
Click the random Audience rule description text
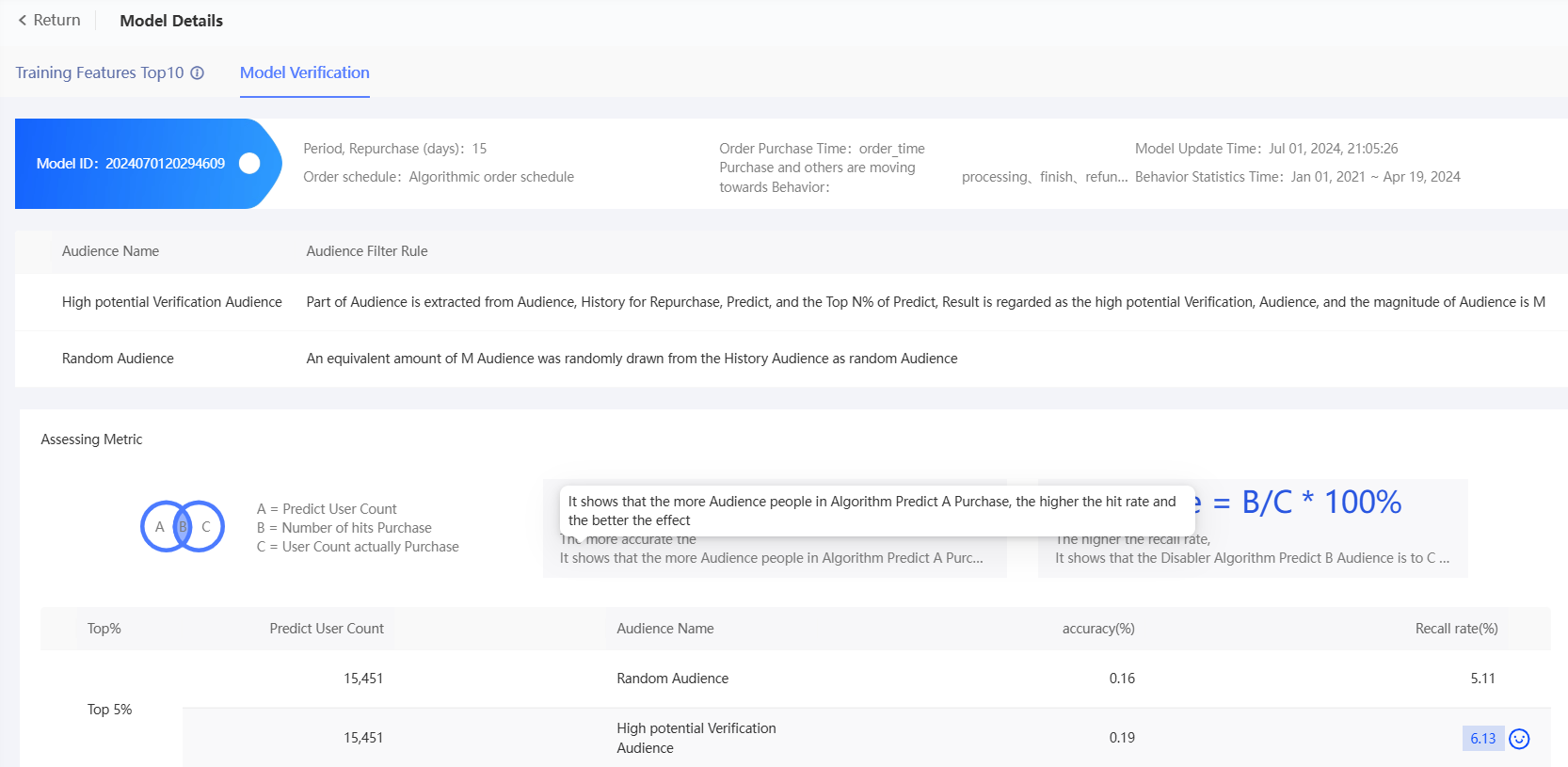pyautogui.click(x=632, y=359)
